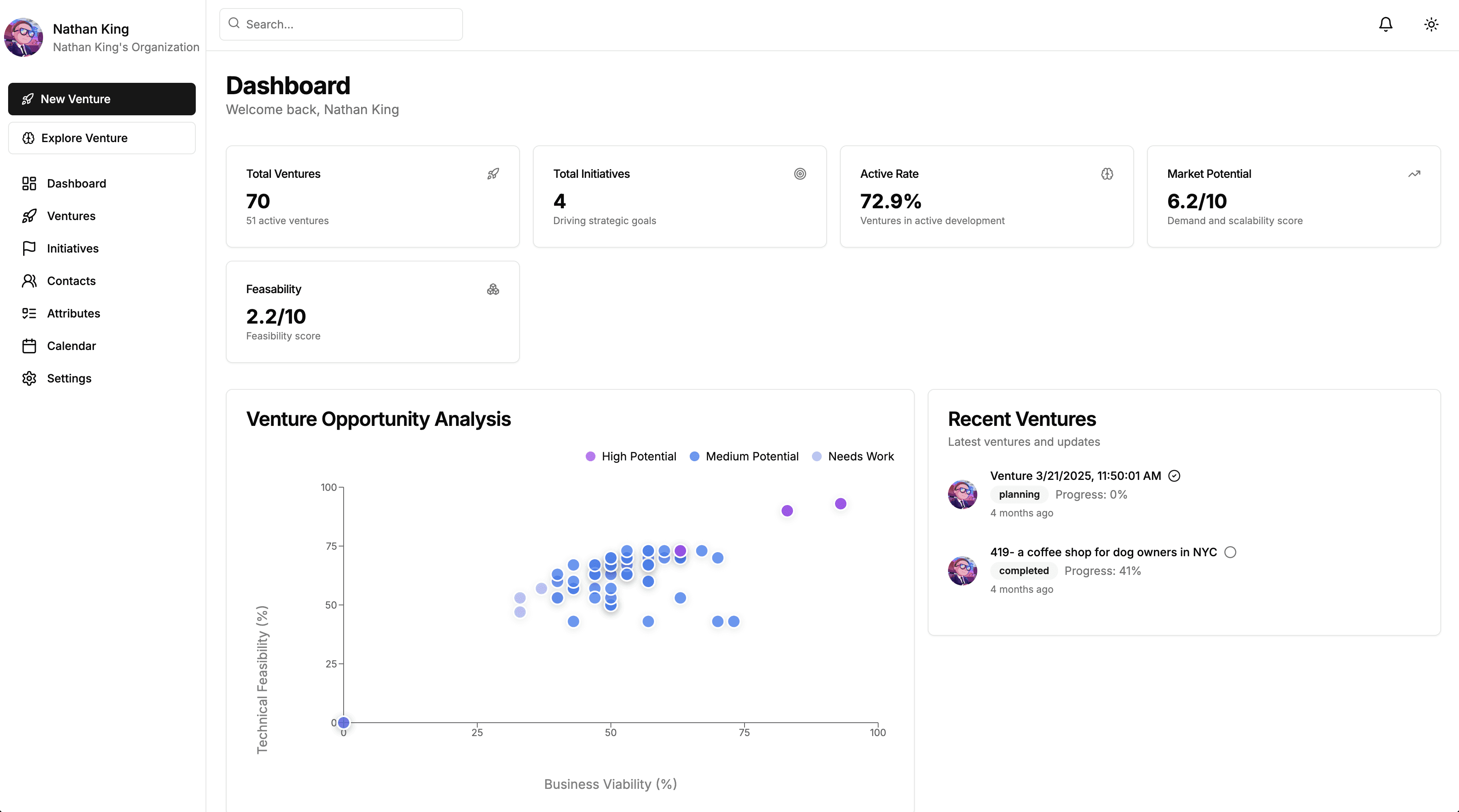
Task: Select the Initiatives flag icon in sidebar
Action: click(x=30, y=248)
